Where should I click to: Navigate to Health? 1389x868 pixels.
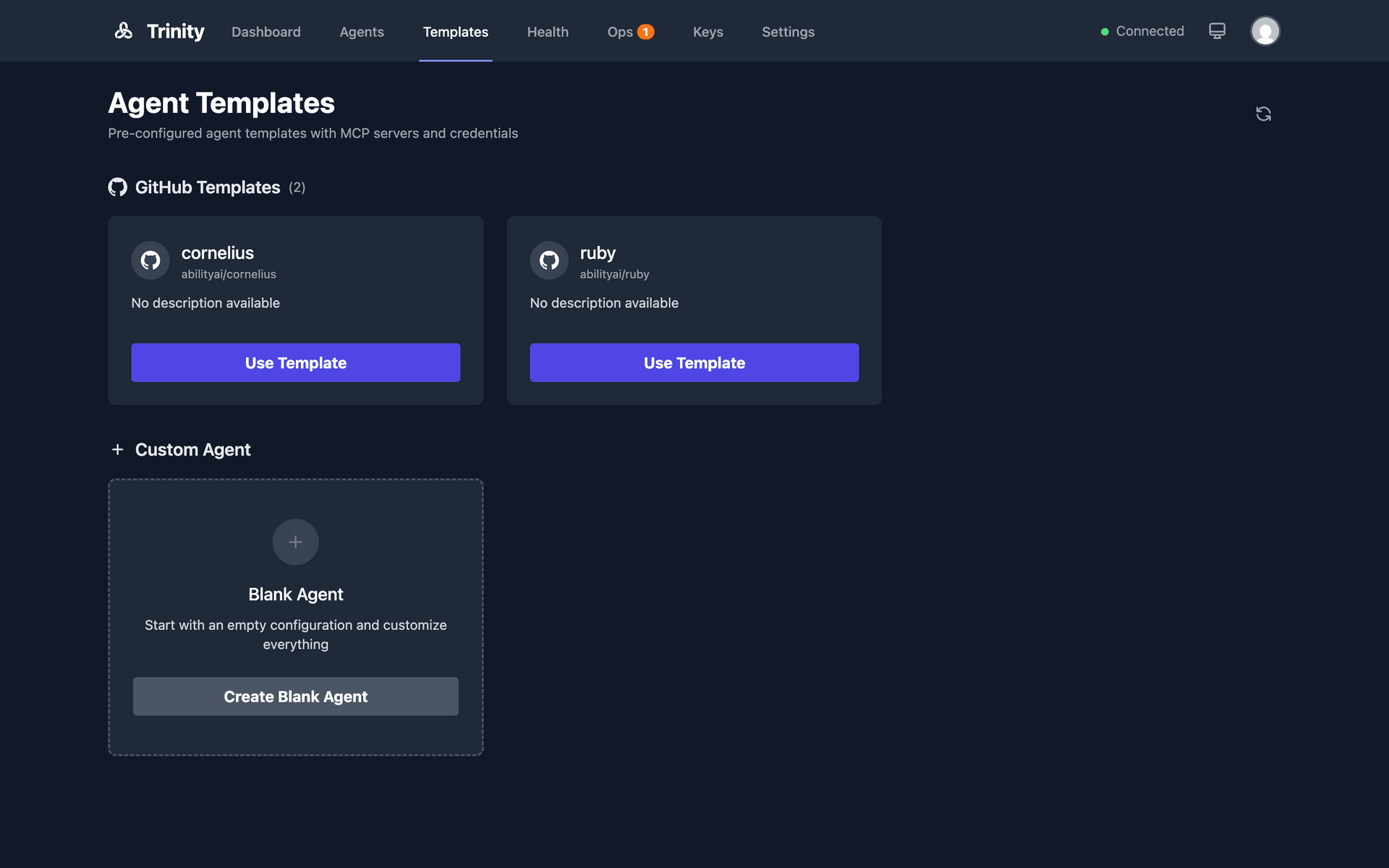click(548, 32)
